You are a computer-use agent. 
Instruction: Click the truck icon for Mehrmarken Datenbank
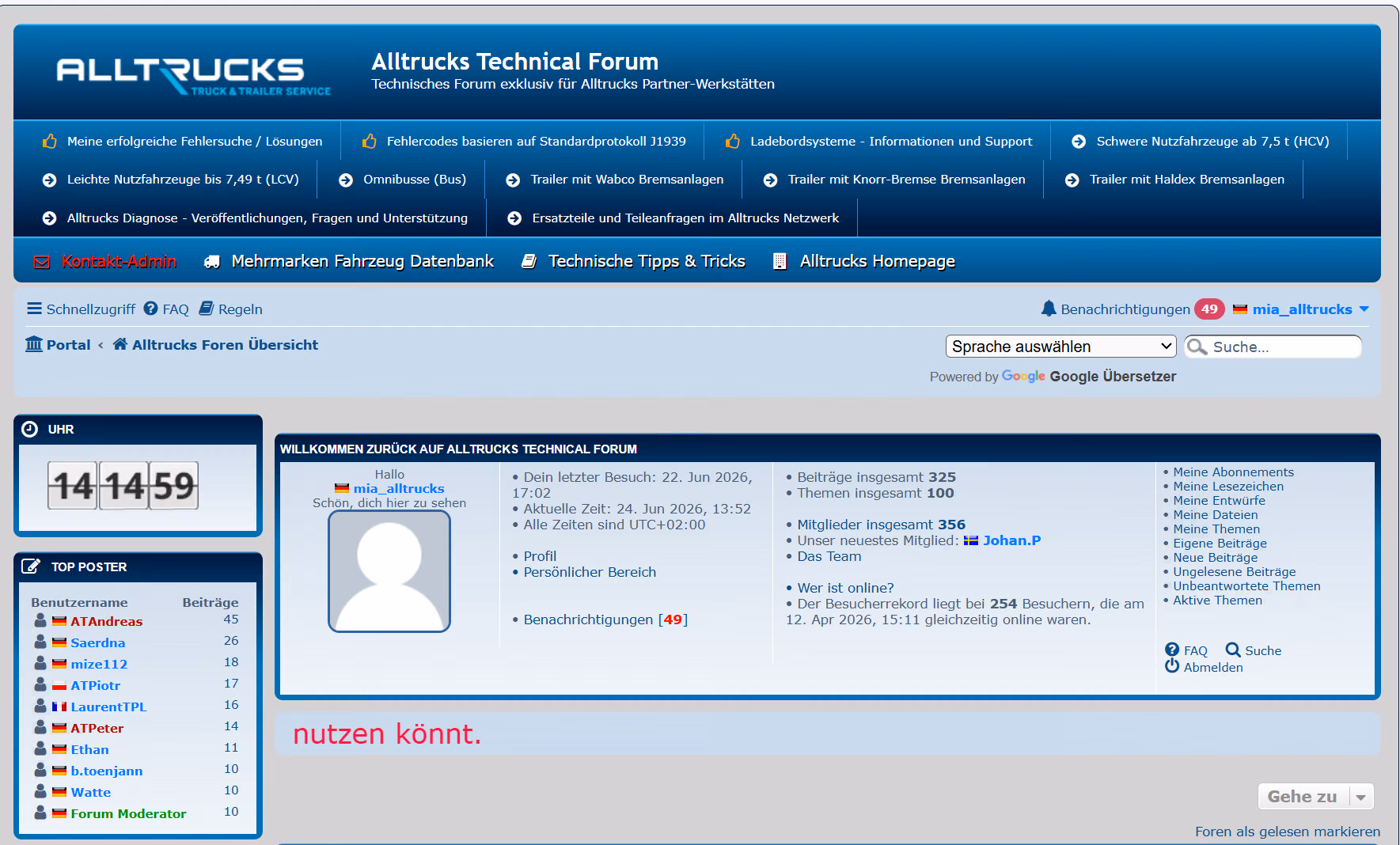tap(211, 262)
